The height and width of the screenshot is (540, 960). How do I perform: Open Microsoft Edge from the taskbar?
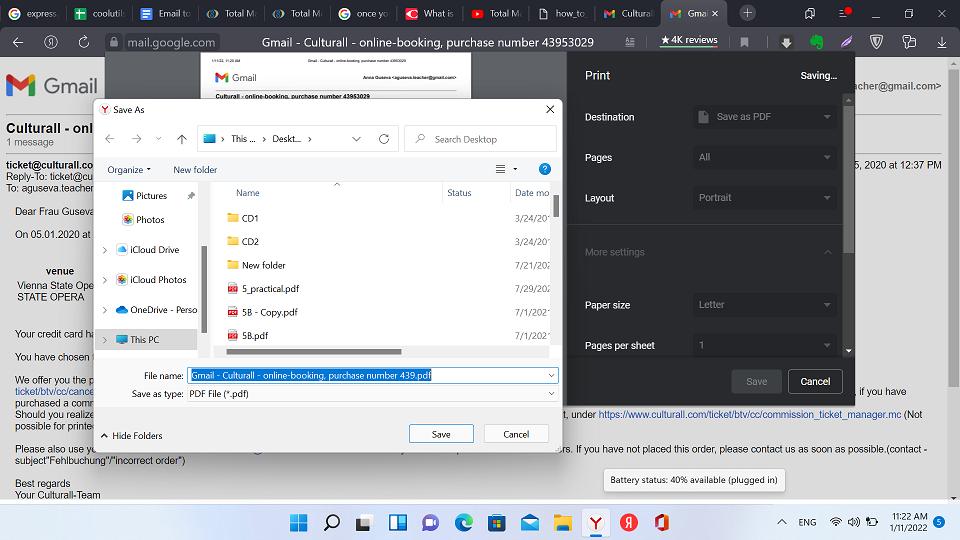463,522
